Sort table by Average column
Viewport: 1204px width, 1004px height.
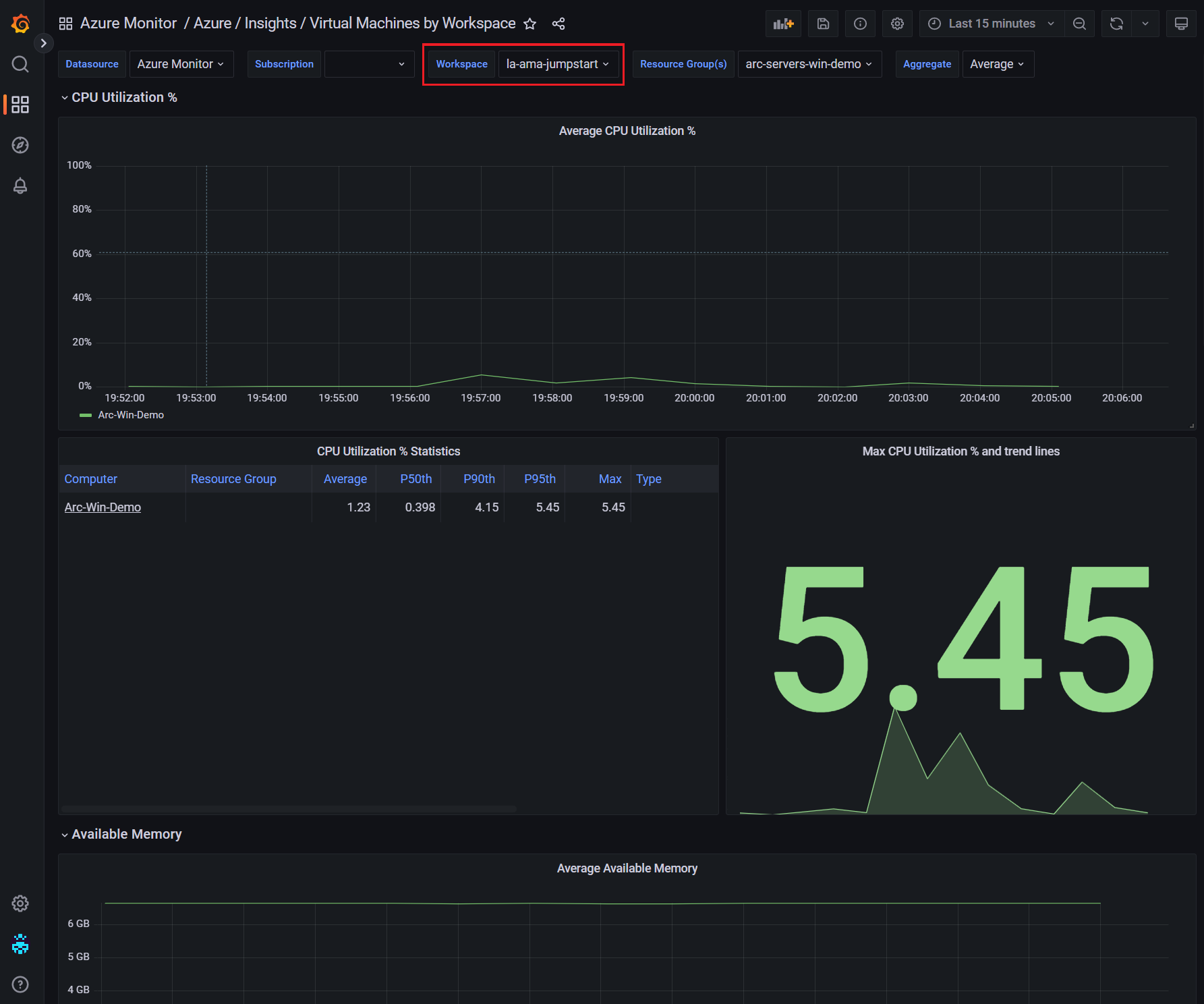(345, 479)
